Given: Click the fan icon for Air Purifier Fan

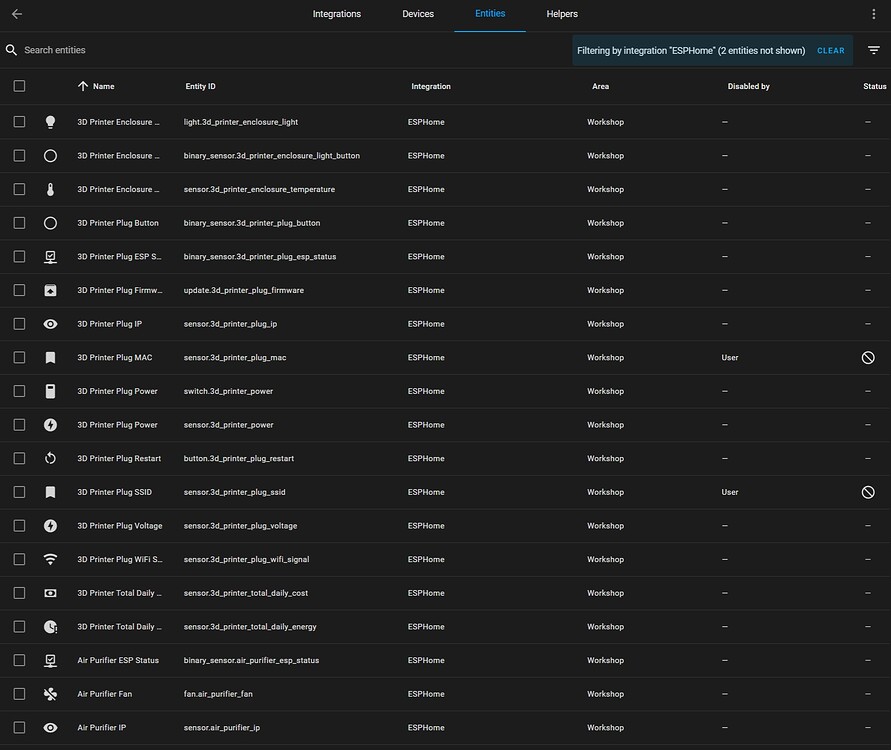Looking at the screenshot, I should (x=51, y=694).
